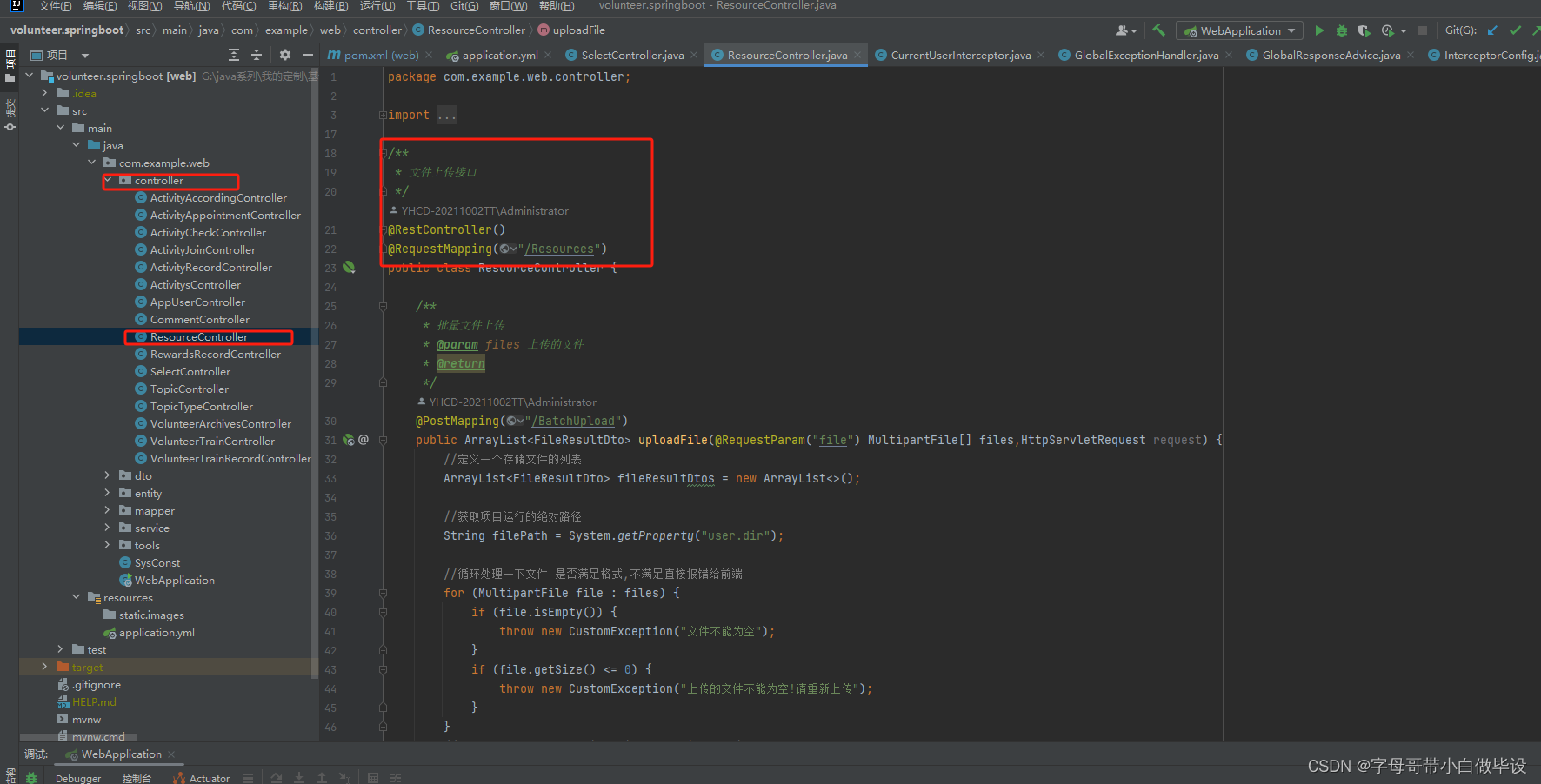Build the project with the hammer icon
Viewport: 1541px width, 784px height.
click(x=1158, y=30)
